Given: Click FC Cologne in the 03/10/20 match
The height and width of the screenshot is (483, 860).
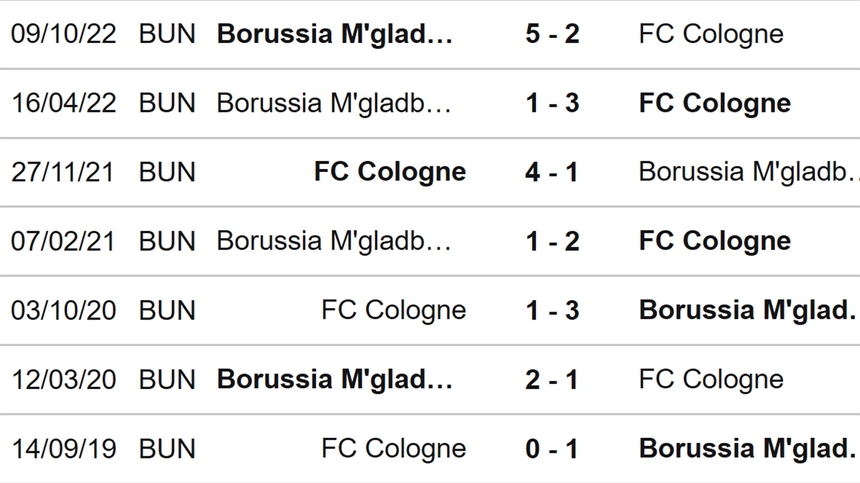Looking at the screenshot, I should (394, 310).
